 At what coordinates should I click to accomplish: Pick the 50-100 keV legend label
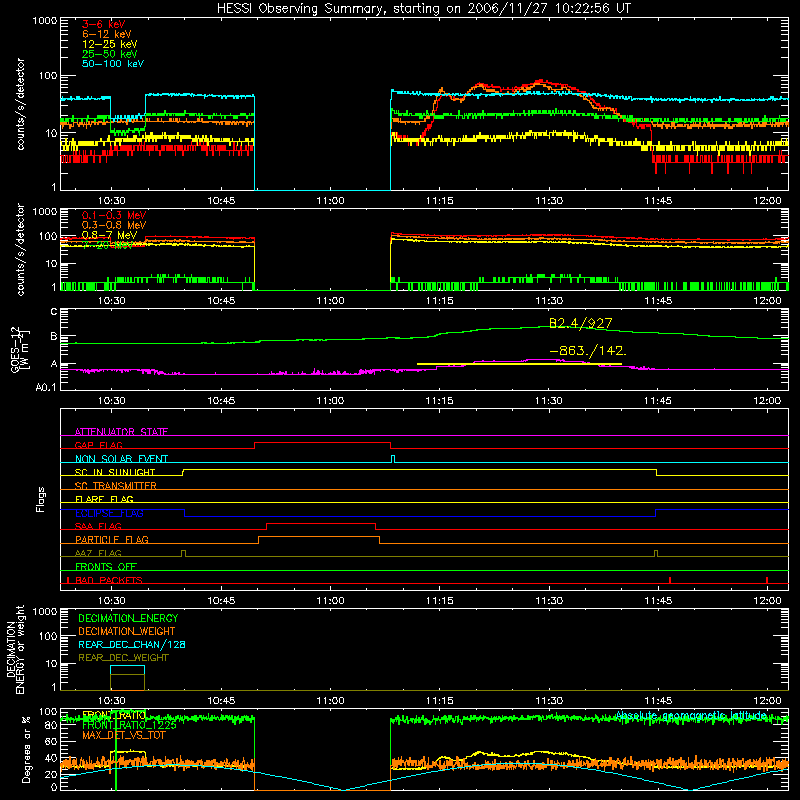click(113, 63)
